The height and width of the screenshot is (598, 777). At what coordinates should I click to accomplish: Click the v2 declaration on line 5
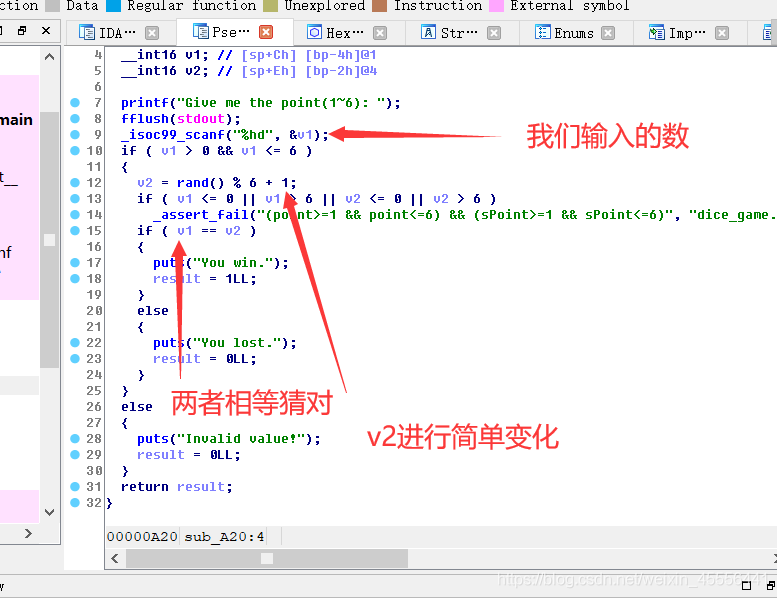click(x=165, y=70)
